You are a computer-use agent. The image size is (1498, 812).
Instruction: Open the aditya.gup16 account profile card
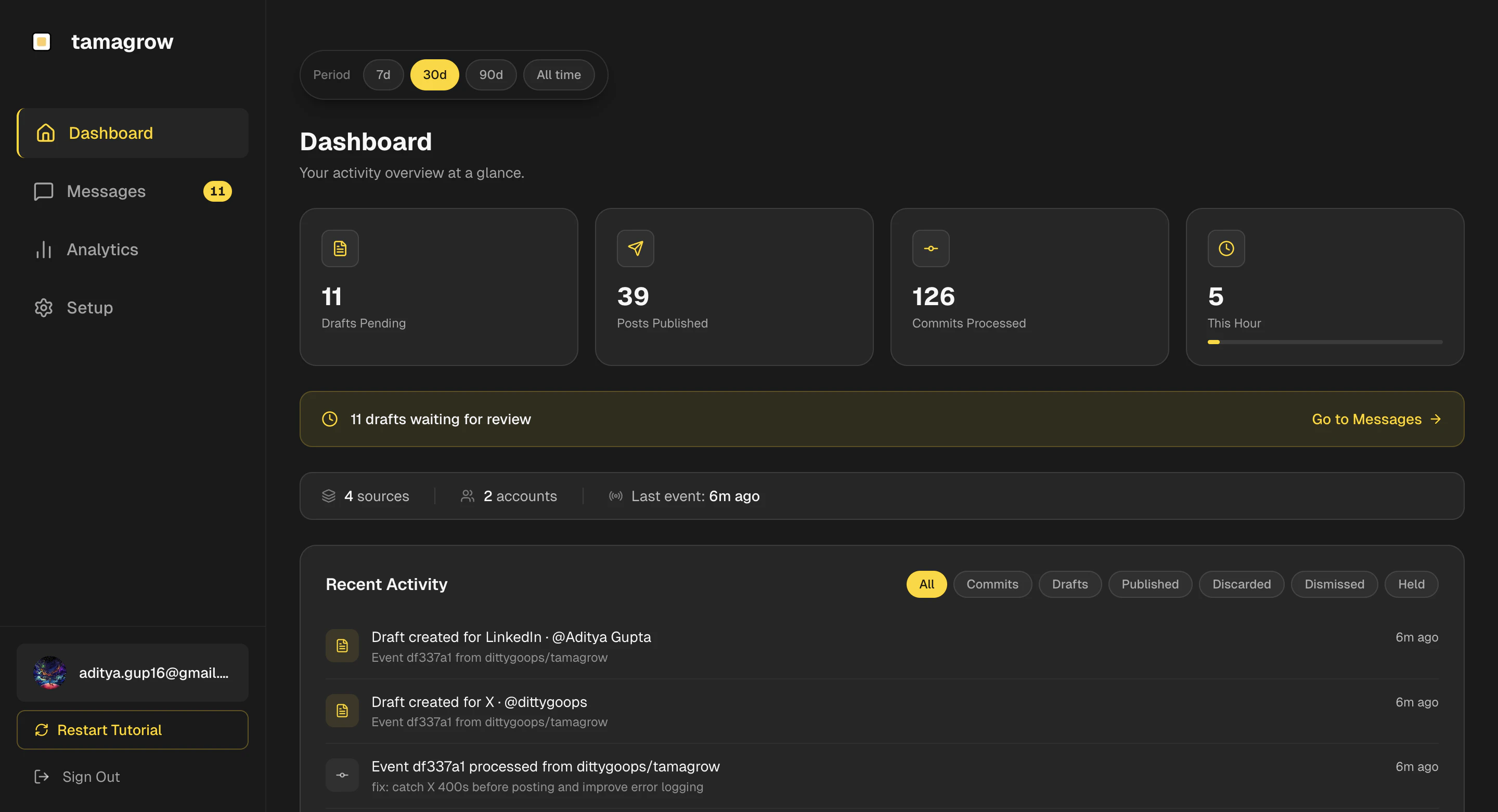pos(133,673)
